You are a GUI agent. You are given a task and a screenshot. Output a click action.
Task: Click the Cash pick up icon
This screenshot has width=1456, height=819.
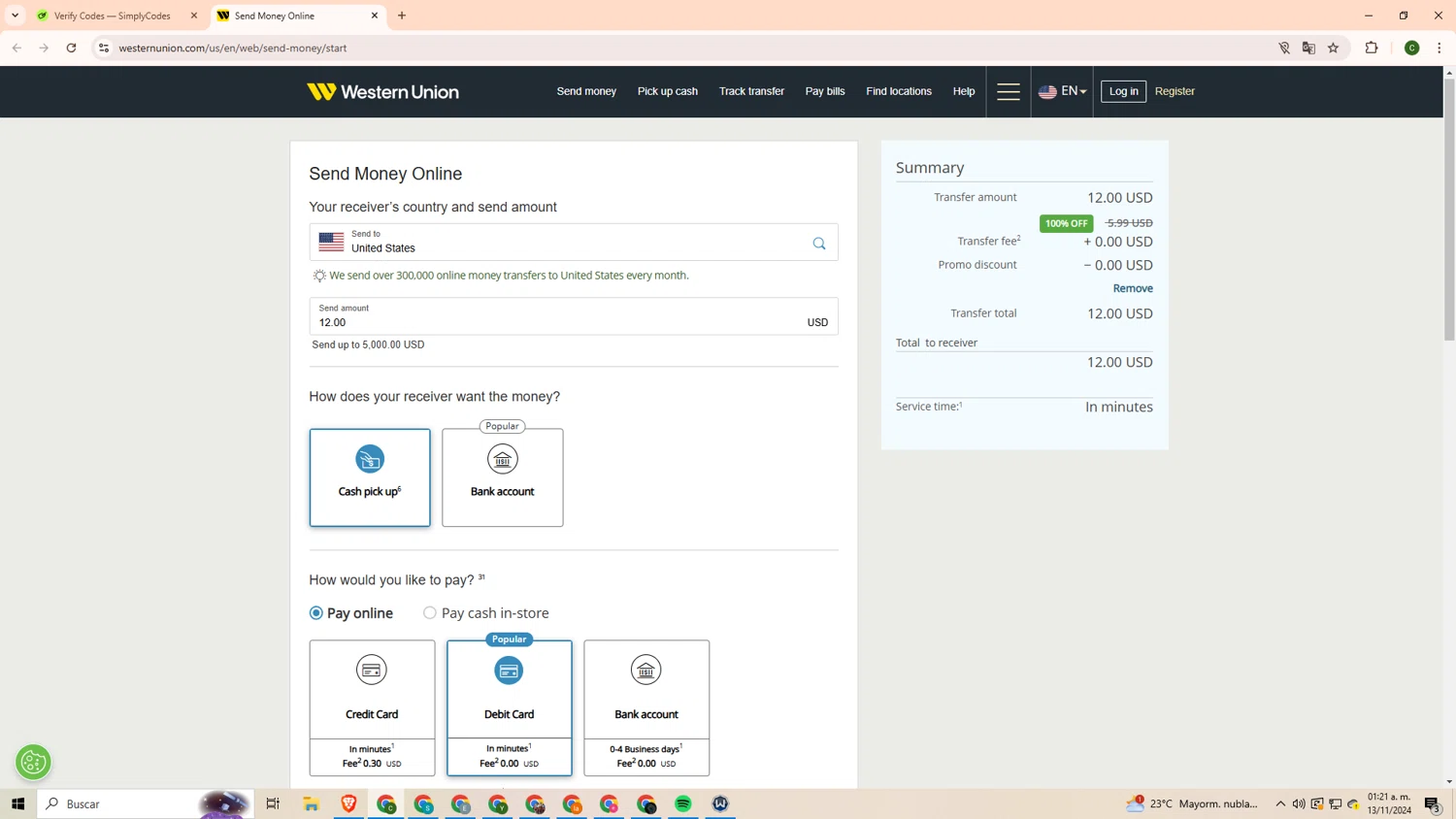point(370,459)
